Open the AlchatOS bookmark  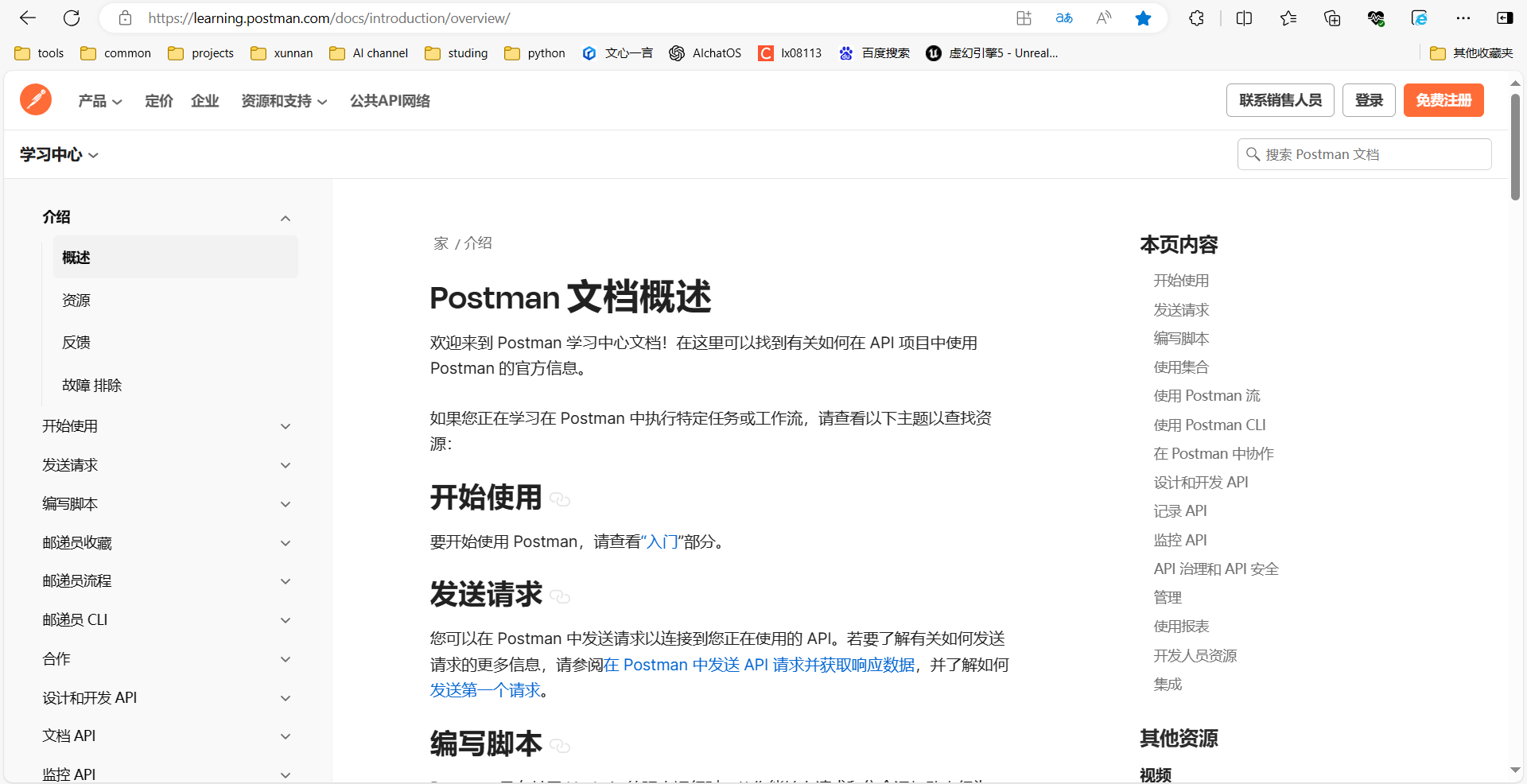pyautogui.click(x=705, y=53)
